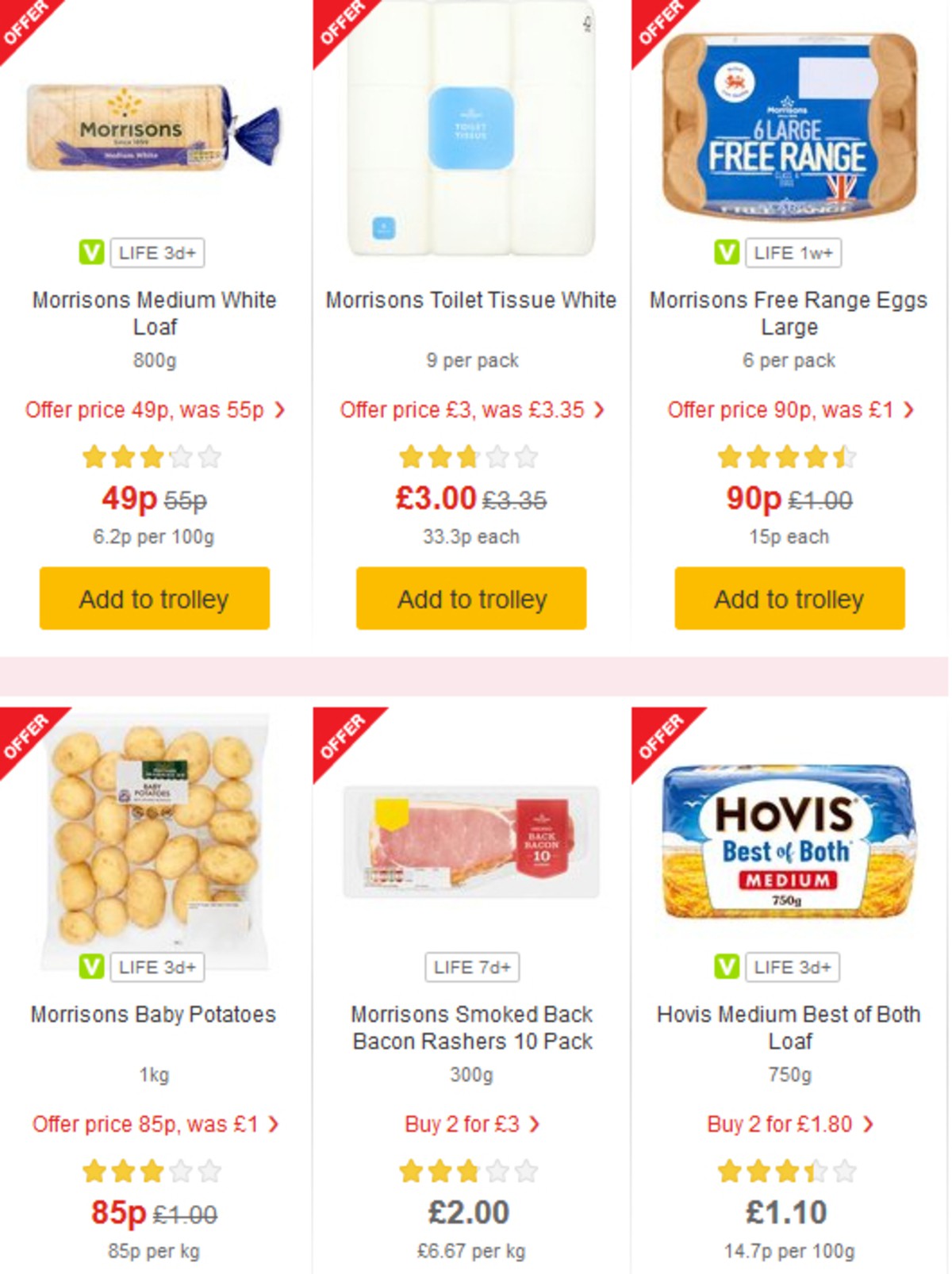This screenshot has height=1274, width=952.
Task: Add the Free Range Eggs to trolley
Action: [x=787, y=600]
